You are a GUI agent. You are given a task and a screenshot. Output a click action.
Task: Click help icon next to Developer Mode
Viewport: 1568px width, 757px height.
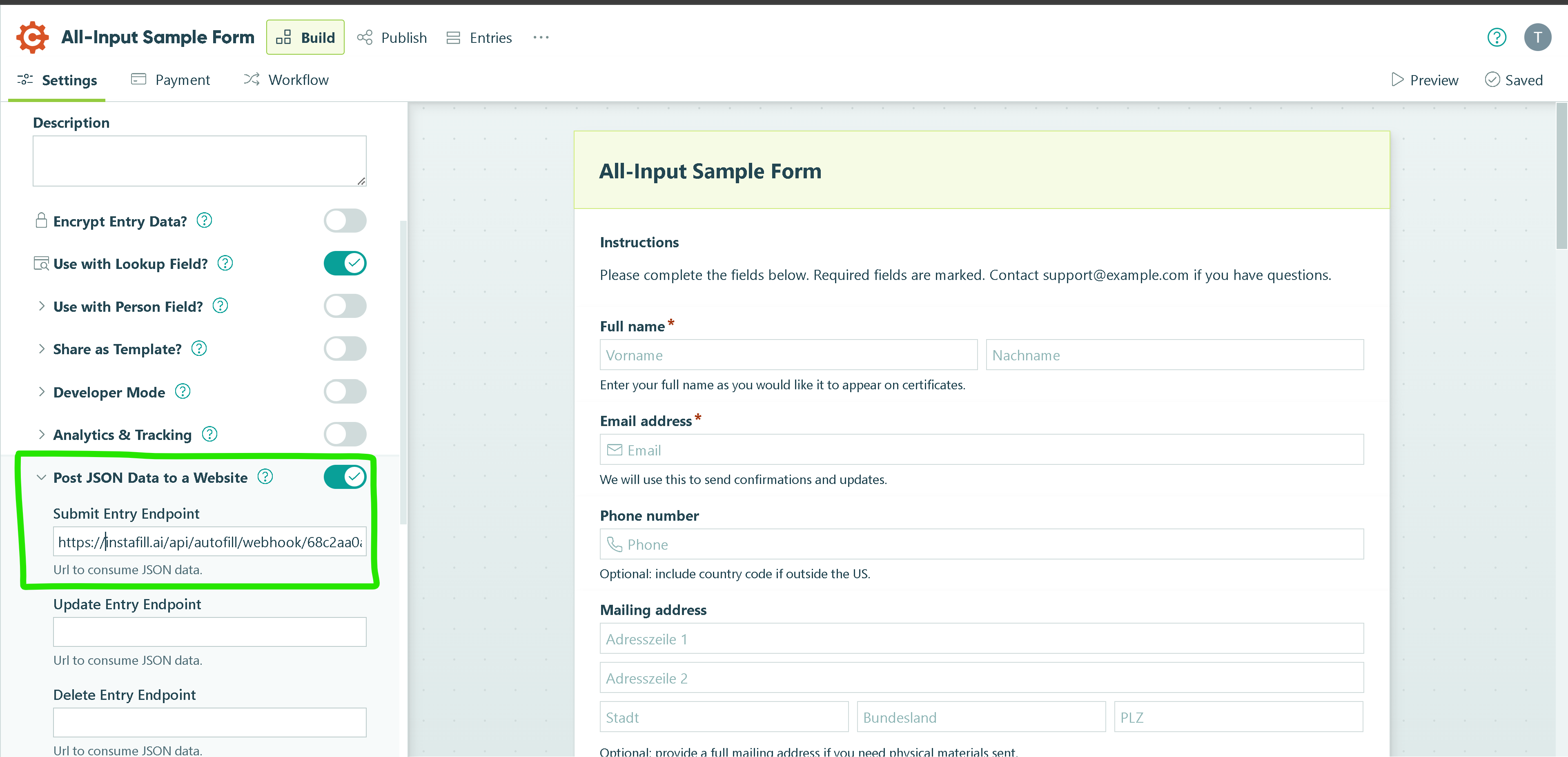pyautogui.click(x=183, y=391)
